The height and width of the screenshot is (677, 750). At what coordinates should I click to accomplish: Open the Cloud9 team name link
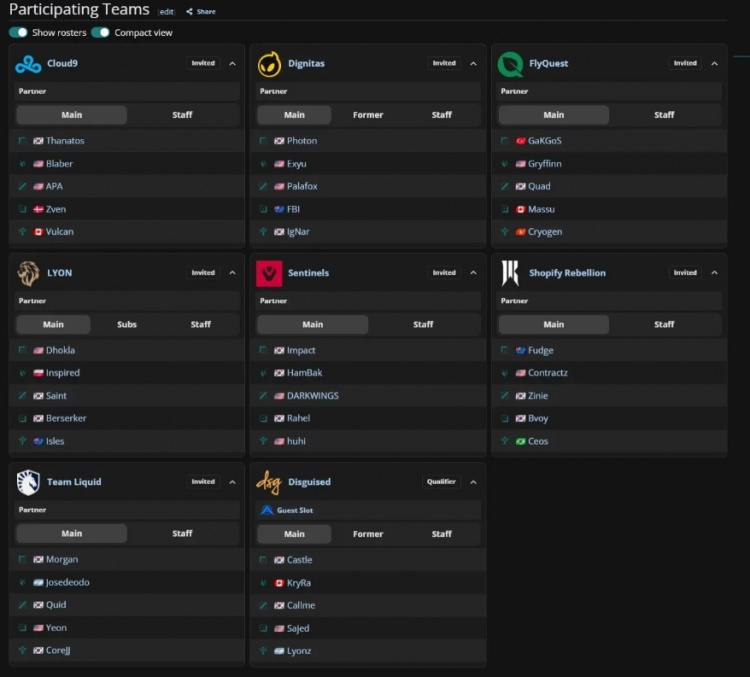[62, 63]
